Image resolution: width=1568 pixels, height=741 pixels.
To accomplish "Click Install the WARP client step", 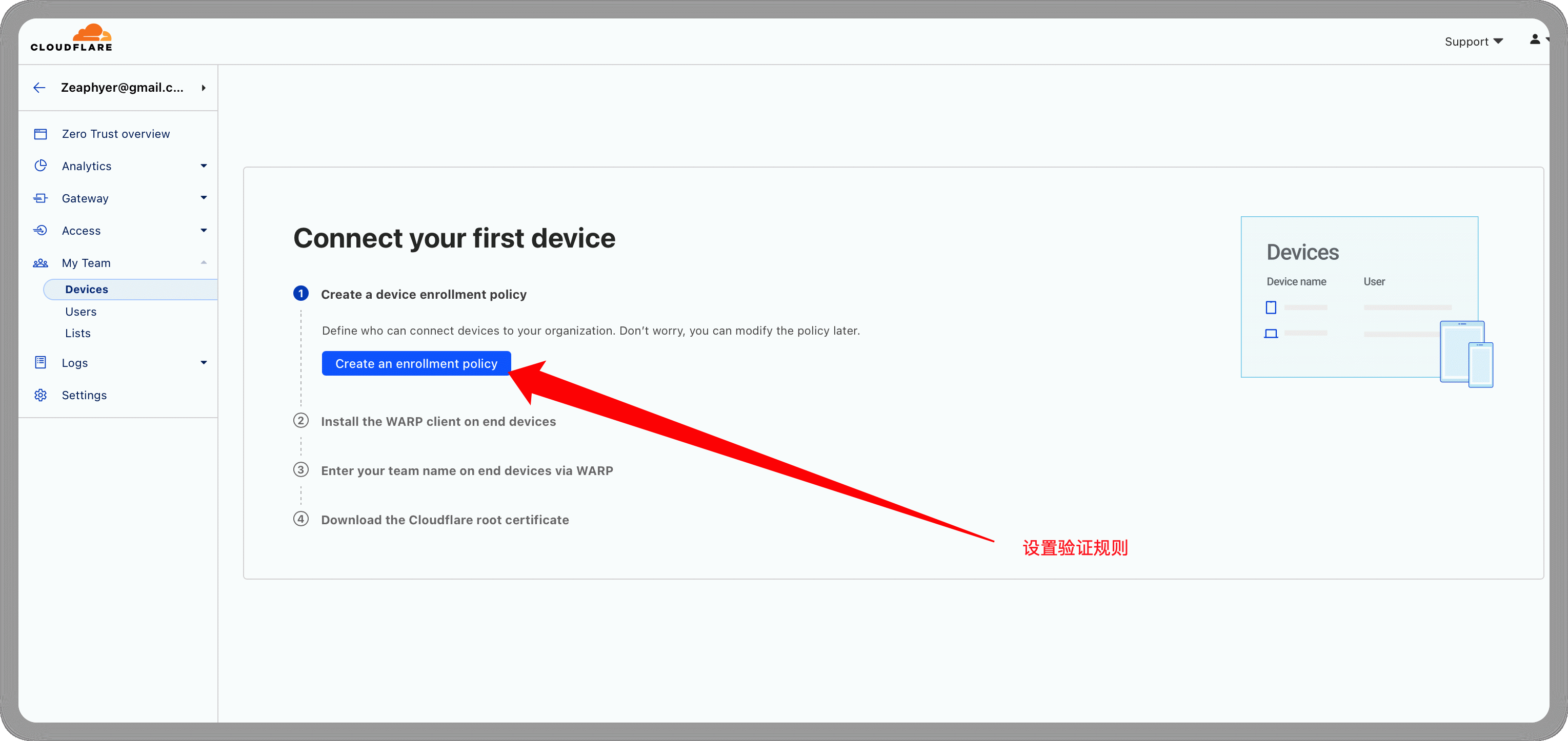I will click(x=438, y=421).
